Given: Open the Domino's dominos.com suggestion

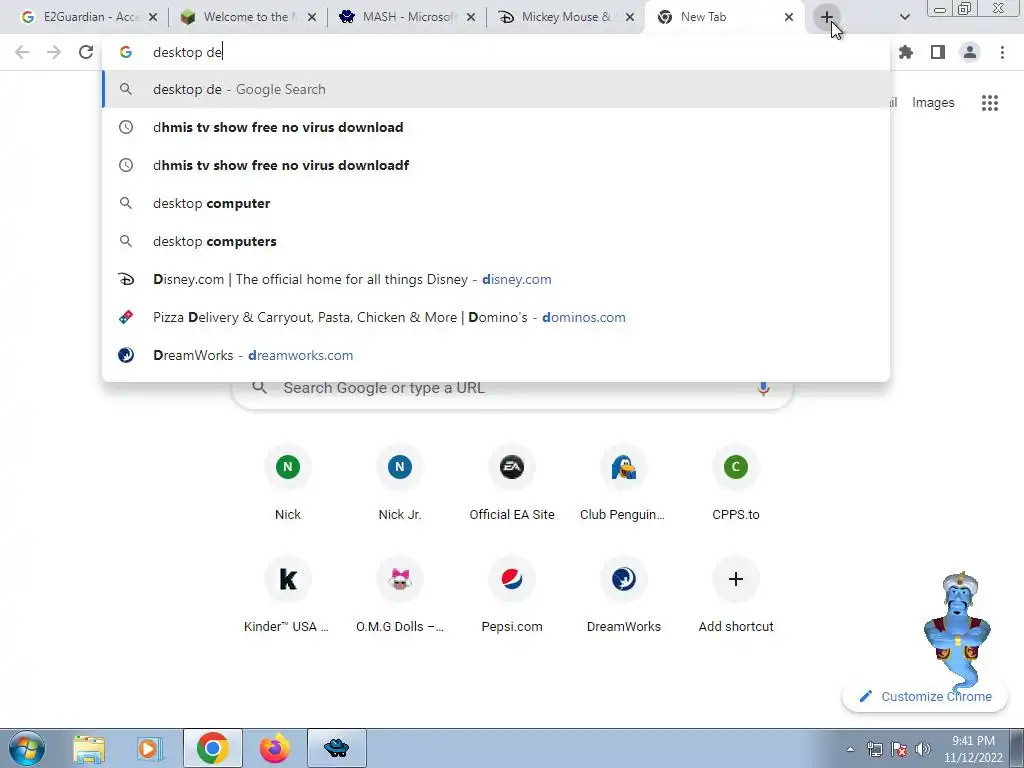Looking at the screenshot, I should point(496,317).
